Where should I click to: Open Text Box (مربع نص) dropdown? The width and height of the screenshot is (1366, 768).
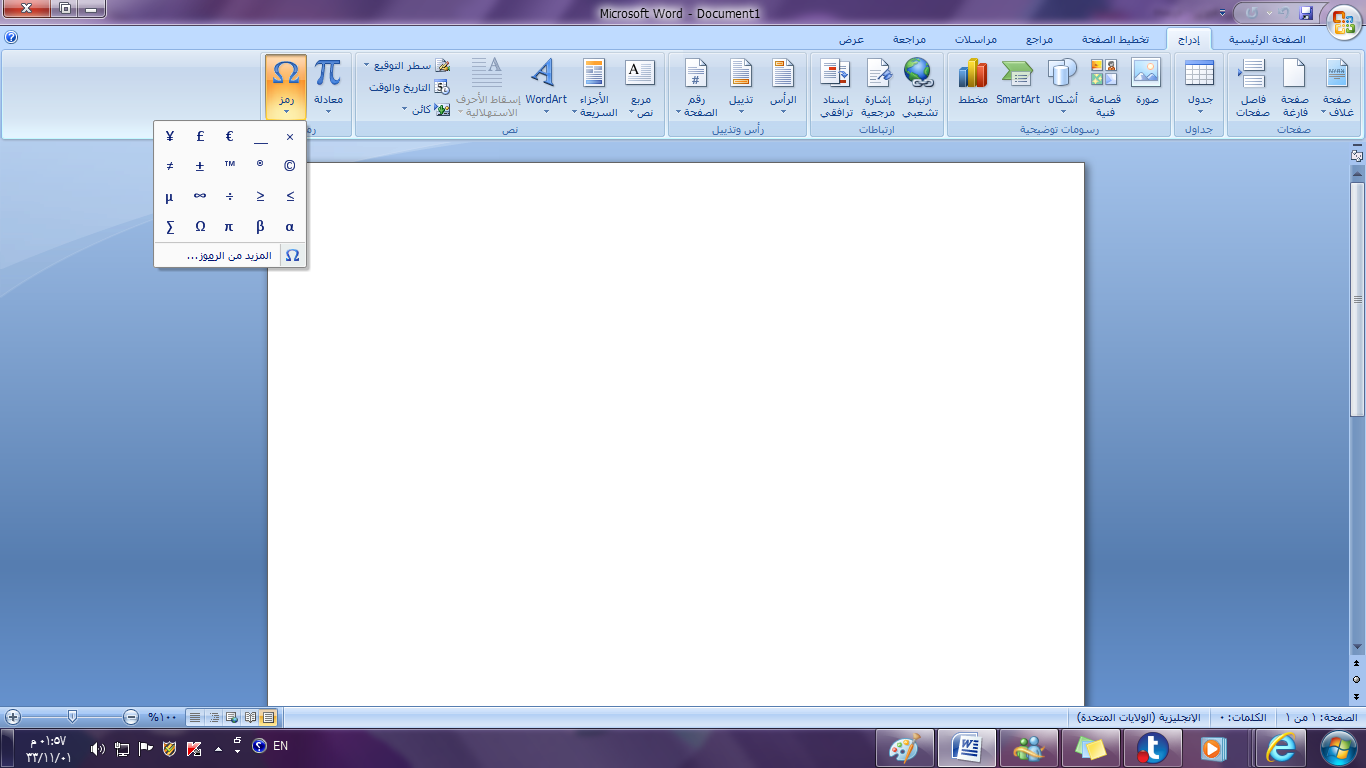click(640, 87)
